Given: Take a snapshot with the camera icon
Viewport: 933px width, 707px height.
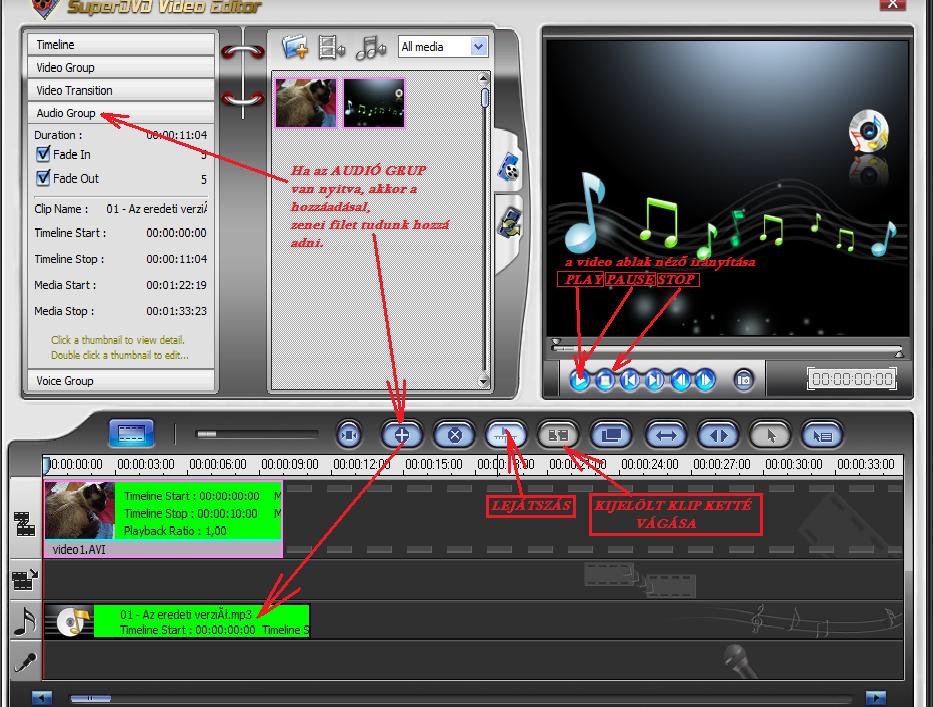Looking at the screenshot, I should (x=743, y=380).
